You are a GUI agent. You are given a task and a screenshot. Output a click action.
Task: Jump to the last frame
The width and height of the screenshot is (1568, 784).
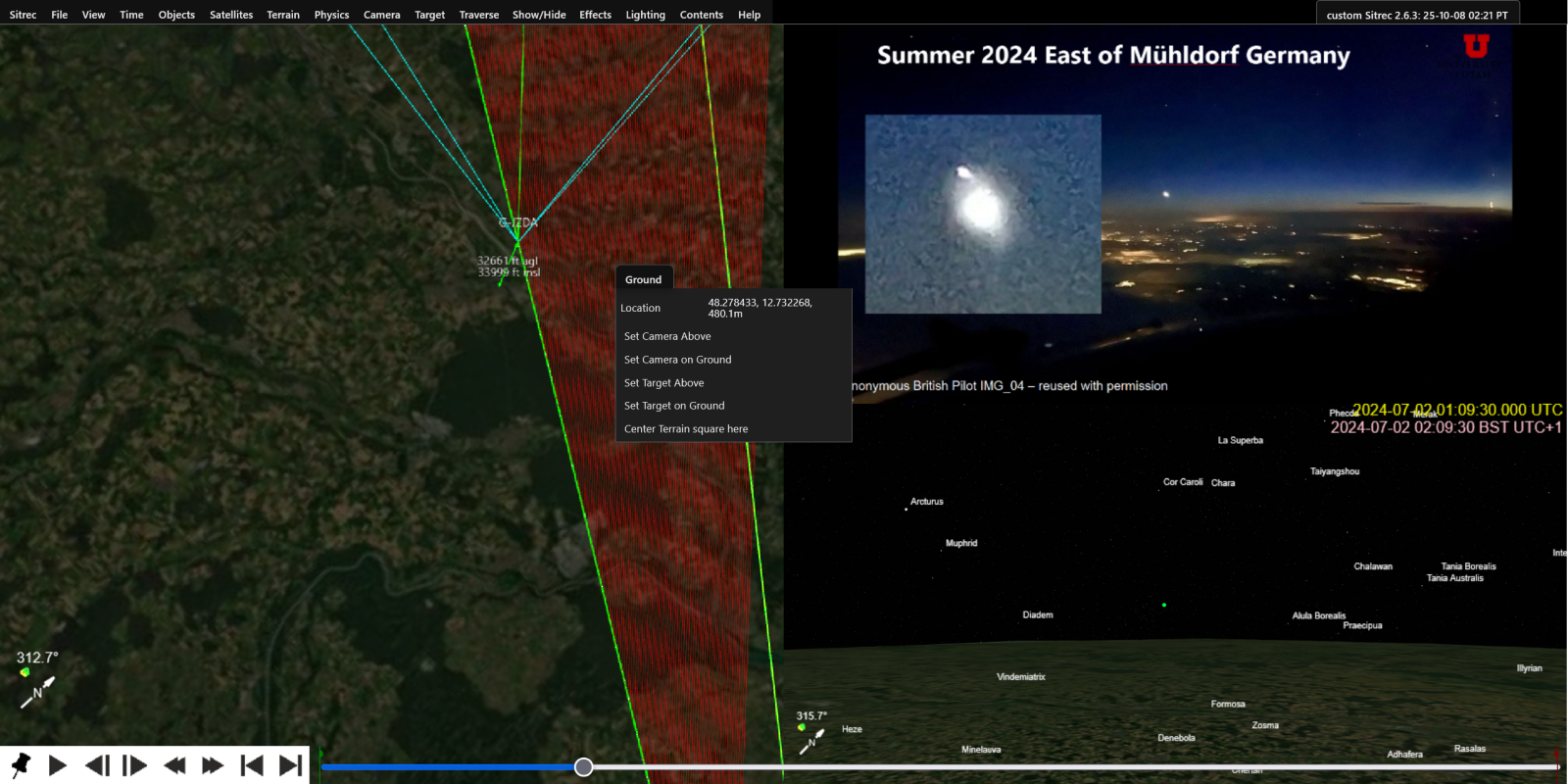290,765
